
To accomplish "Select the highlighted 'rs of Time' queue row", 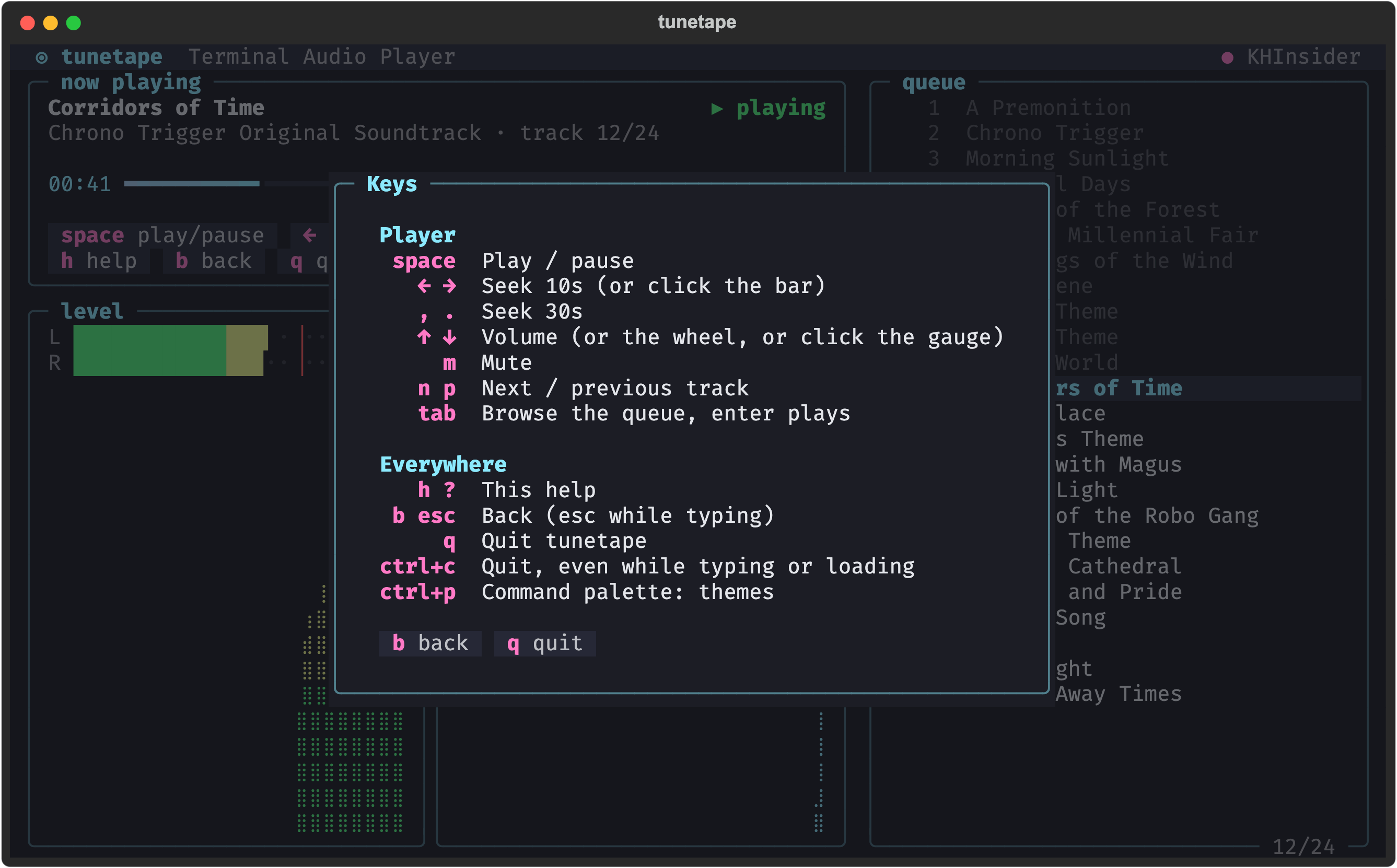I will point(1208,388).
